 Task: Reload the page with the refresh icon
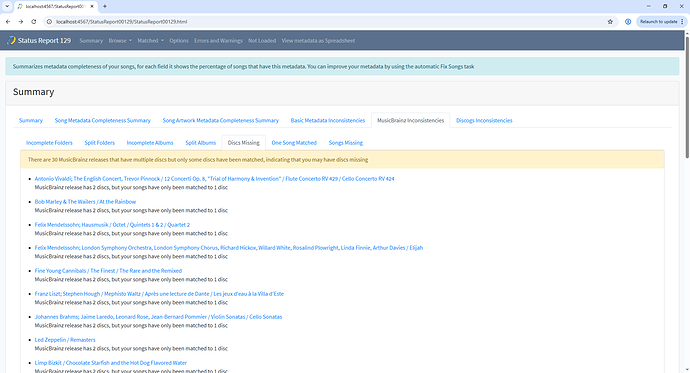pyautogui.click(x=33, y=22)
